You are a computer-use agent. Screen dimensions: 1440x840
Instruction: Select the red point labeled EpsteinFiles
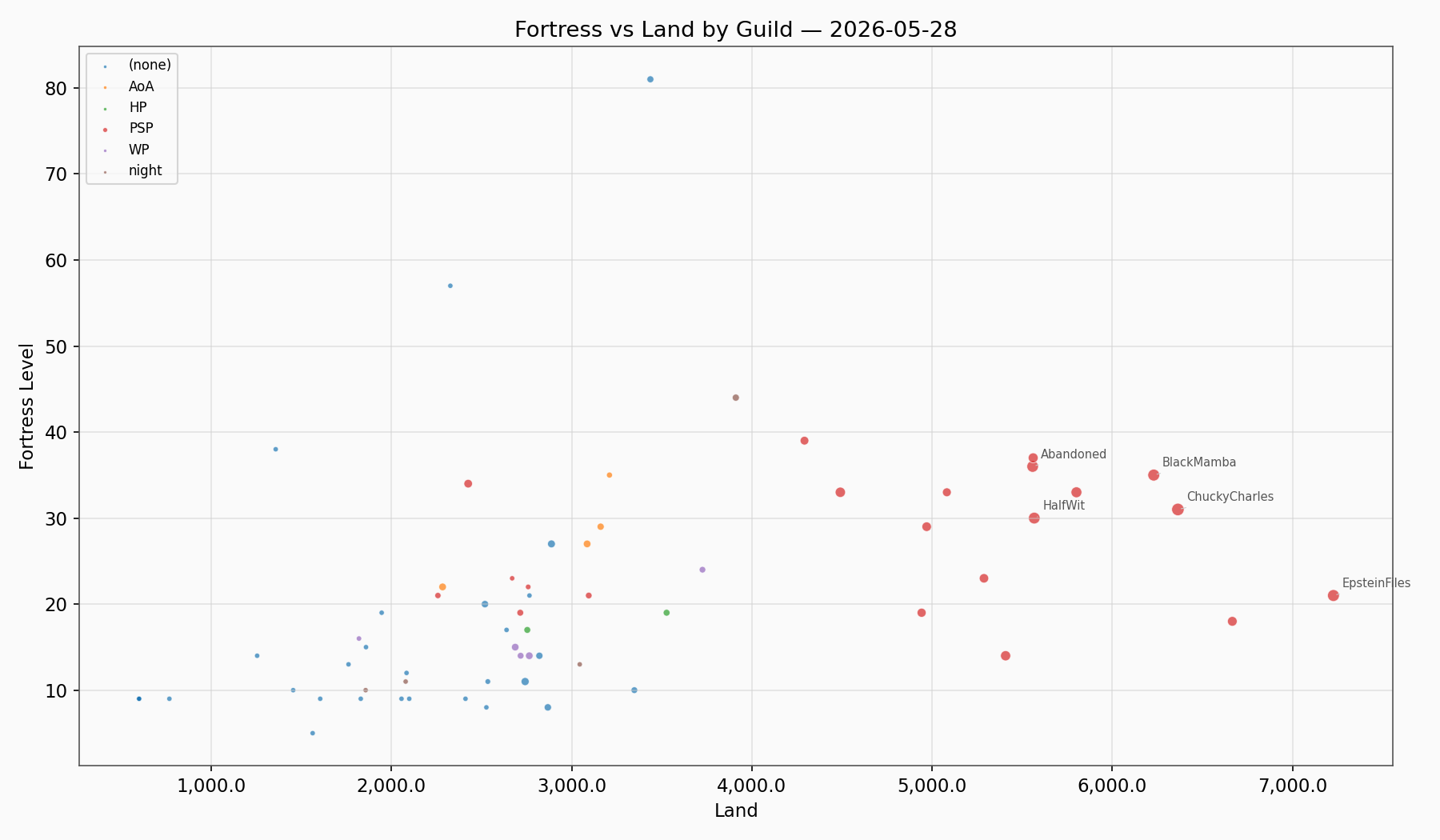[x=1333, y=595]
